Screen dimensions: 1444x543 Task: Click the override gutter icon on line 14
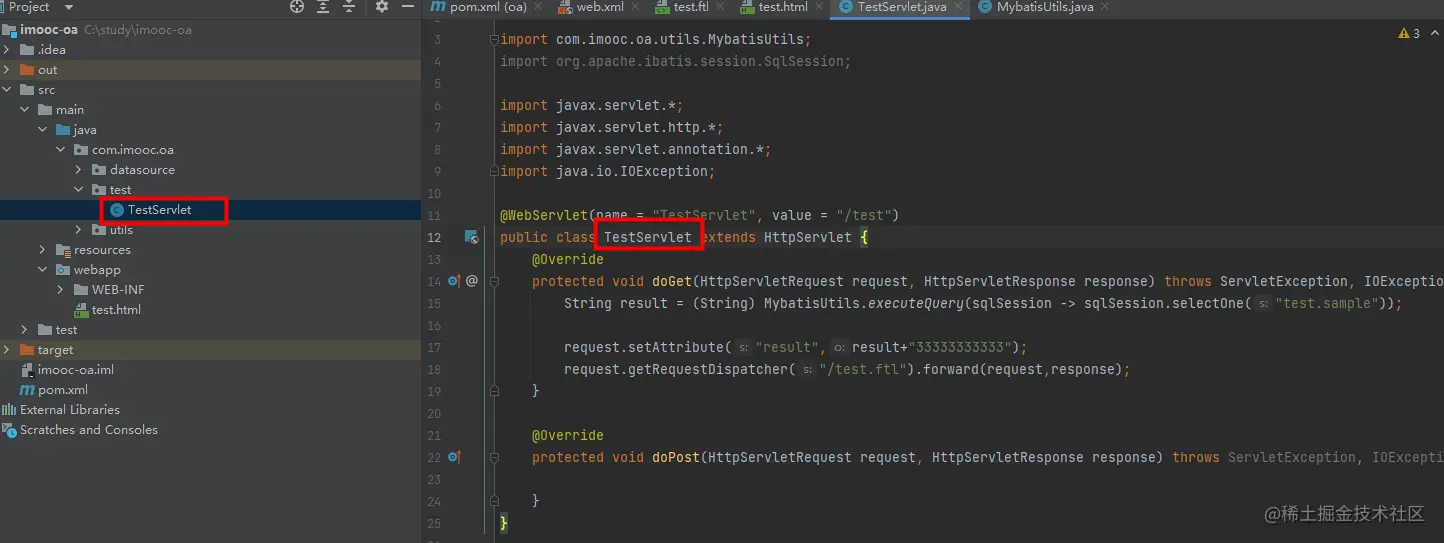(454, 281)
